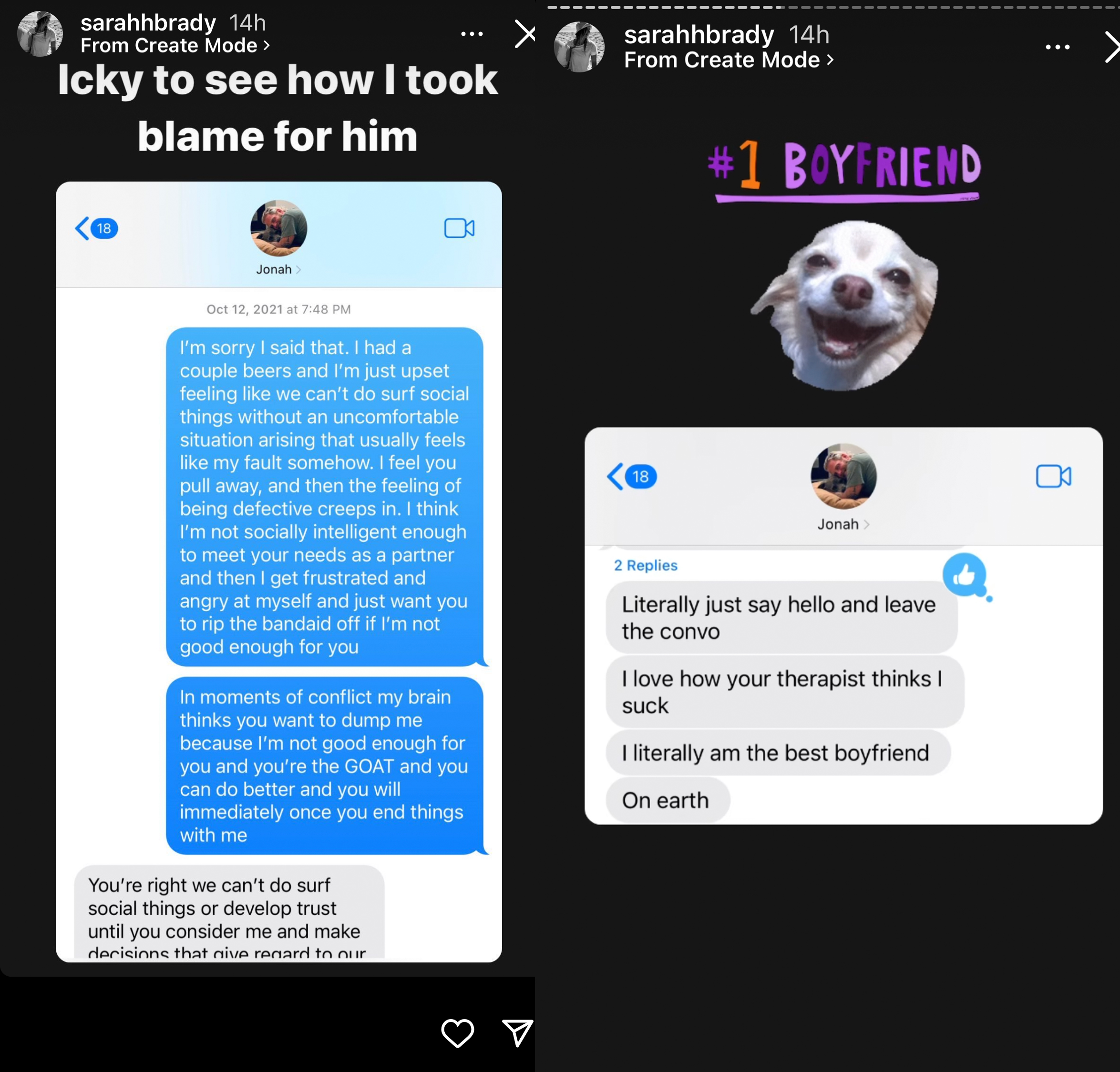Open From Create Mode on left story

(175, 46)
